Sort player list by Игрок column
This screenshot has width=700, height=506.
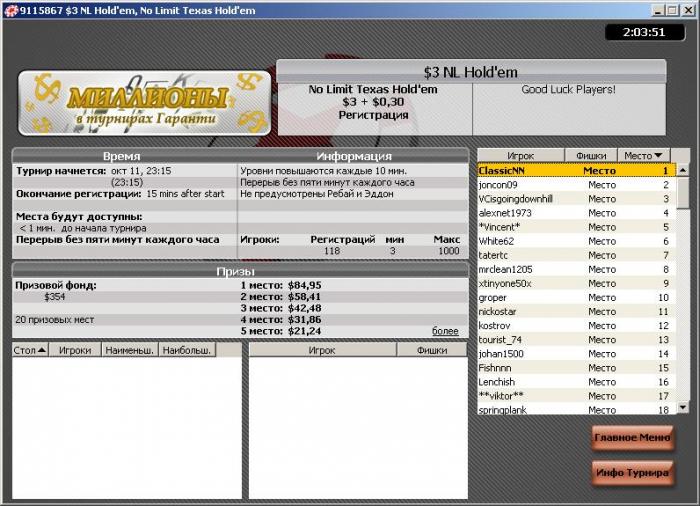521,155
